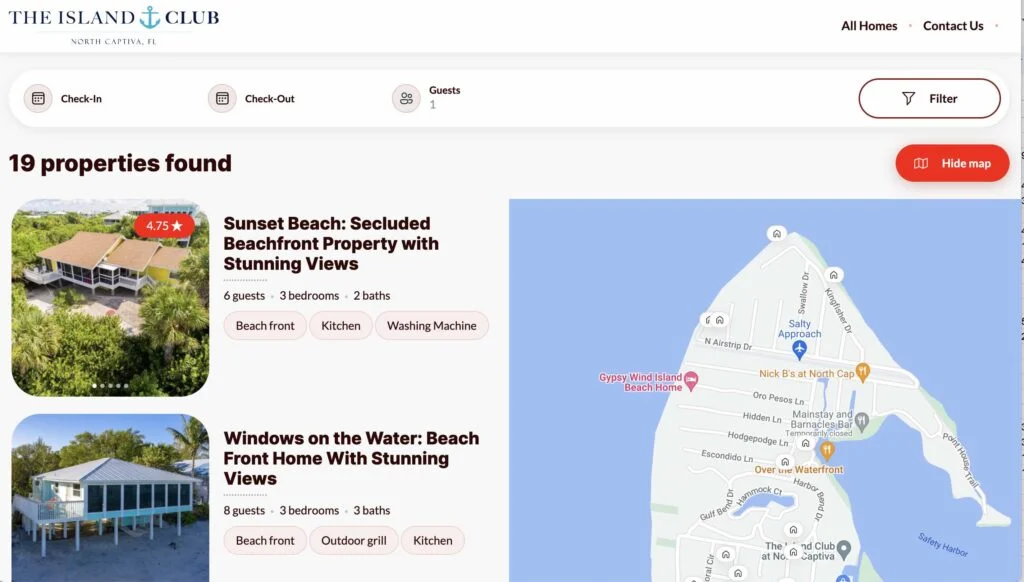1024x582 pixels.
Task: Open the Check-Out date picker
Action: click(x=269, y=99)
